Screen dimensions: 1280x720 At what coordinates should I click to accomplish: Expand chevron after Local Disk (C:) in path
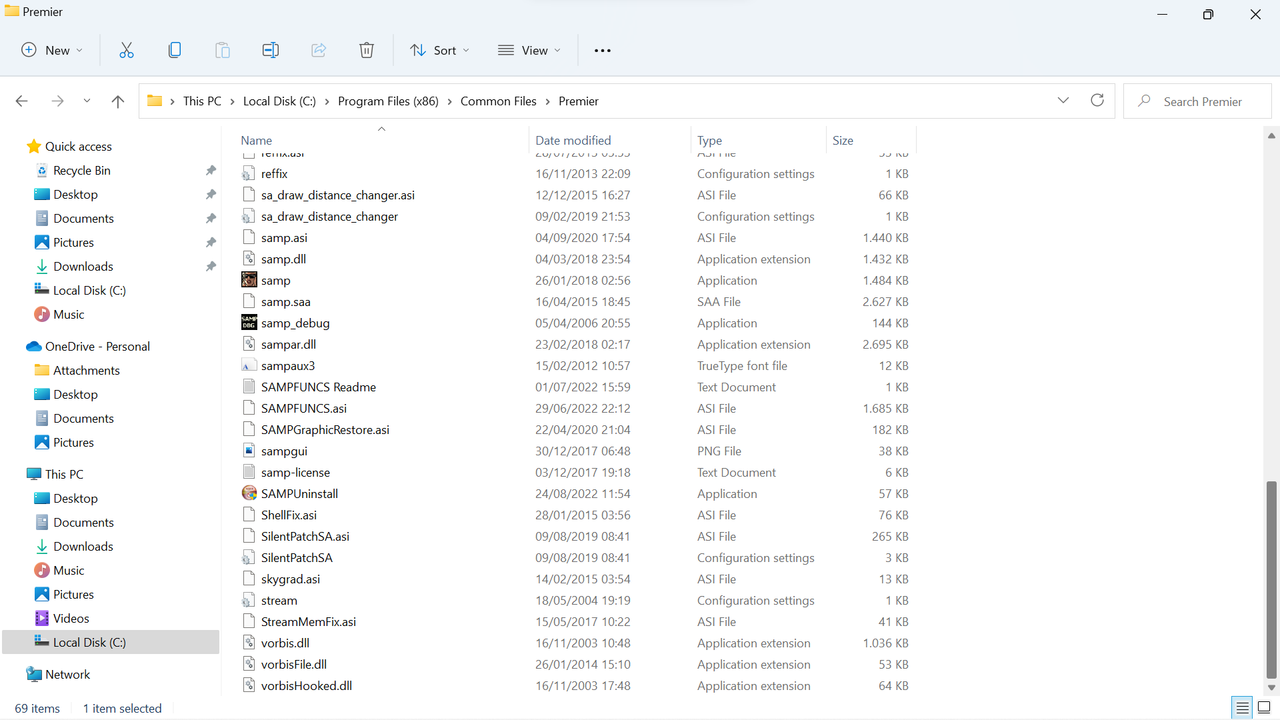coord(327,101)
